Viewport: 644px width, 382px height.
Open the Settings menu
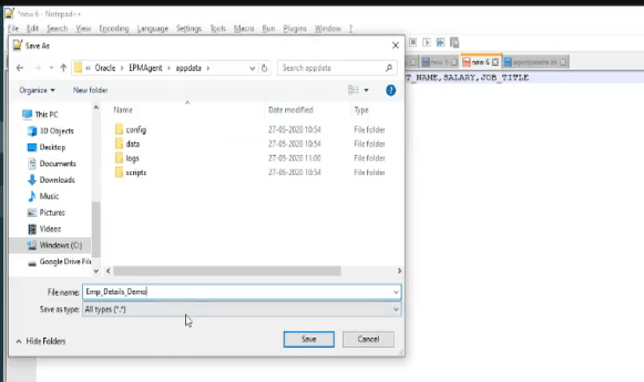click(x=189, y=28)
